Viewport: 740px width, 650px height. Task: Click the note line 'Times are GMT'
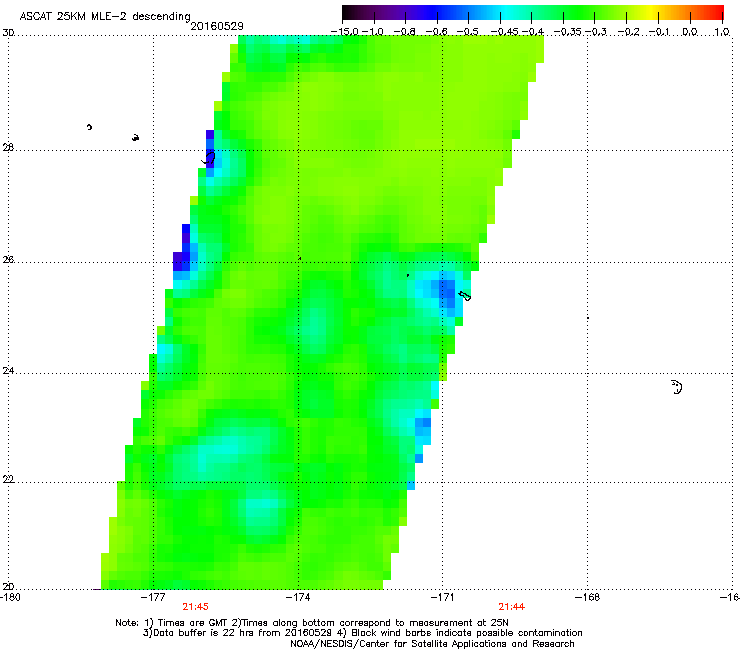(194, 623)
